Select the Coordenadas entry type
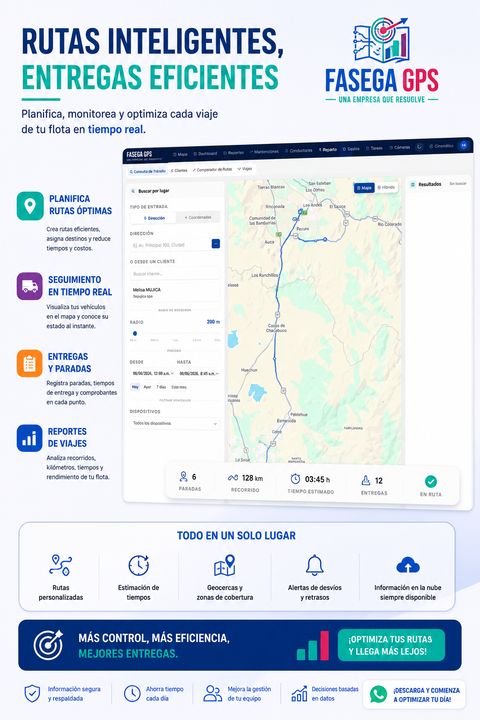Screen dimensions: 480x720 point(198,217)
